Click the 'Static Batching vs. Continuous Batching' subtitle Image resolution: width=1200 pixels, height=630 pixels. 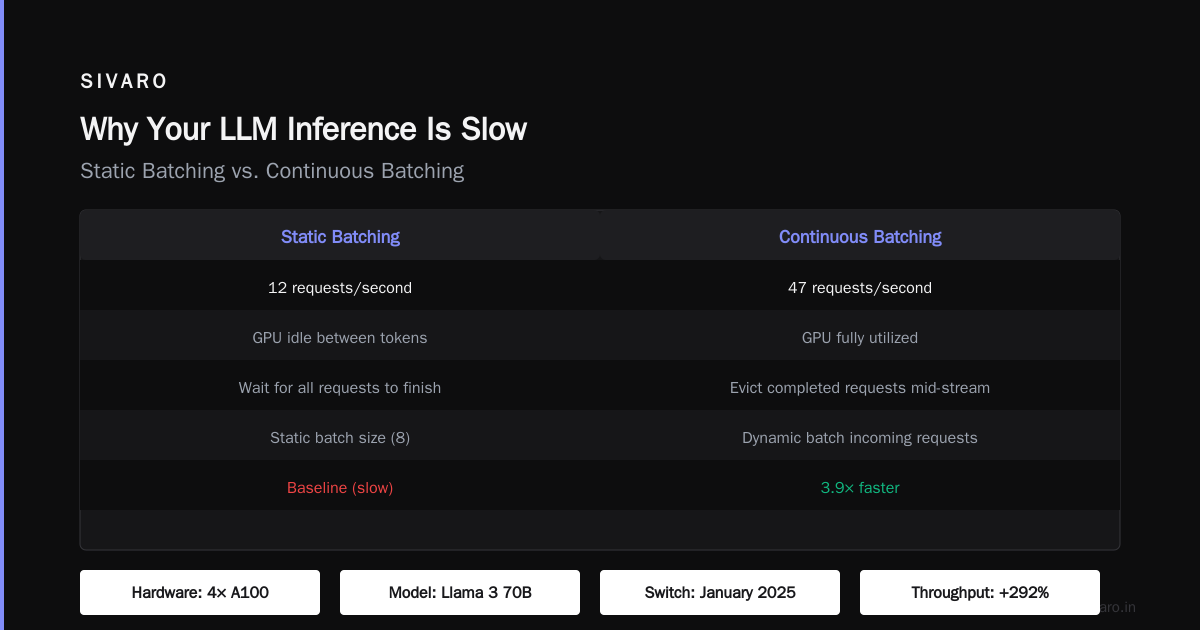coord(272,170)
